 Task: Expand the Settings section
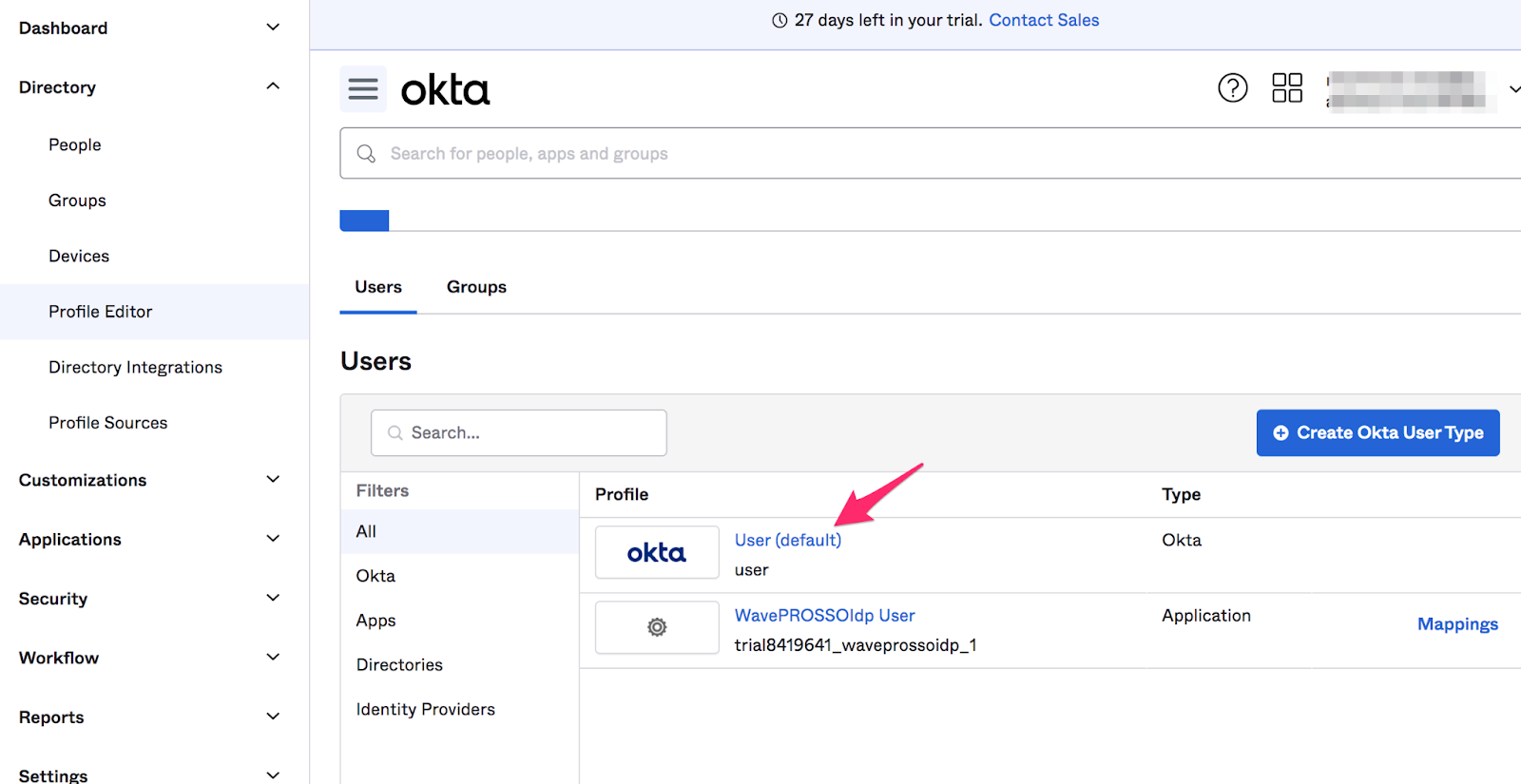tap(273, 775)
